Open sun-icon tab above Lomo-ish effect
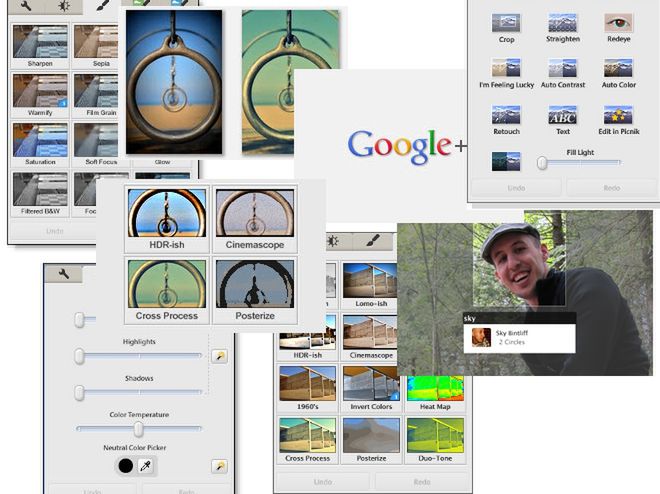Image resolution: width=660 pixels, height=494 pixels. pos(333,241)
